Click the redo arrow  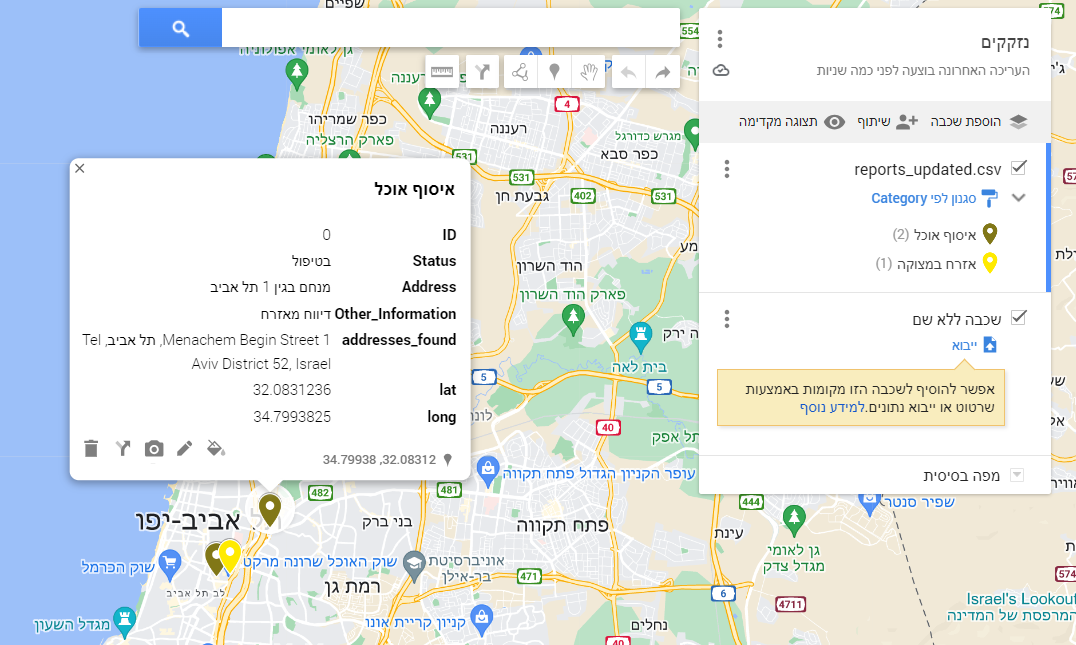pos(661,71)
